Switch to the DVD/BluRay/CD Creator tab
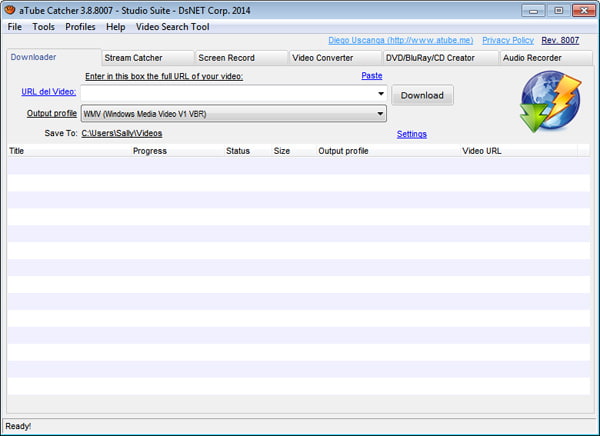 440,58
